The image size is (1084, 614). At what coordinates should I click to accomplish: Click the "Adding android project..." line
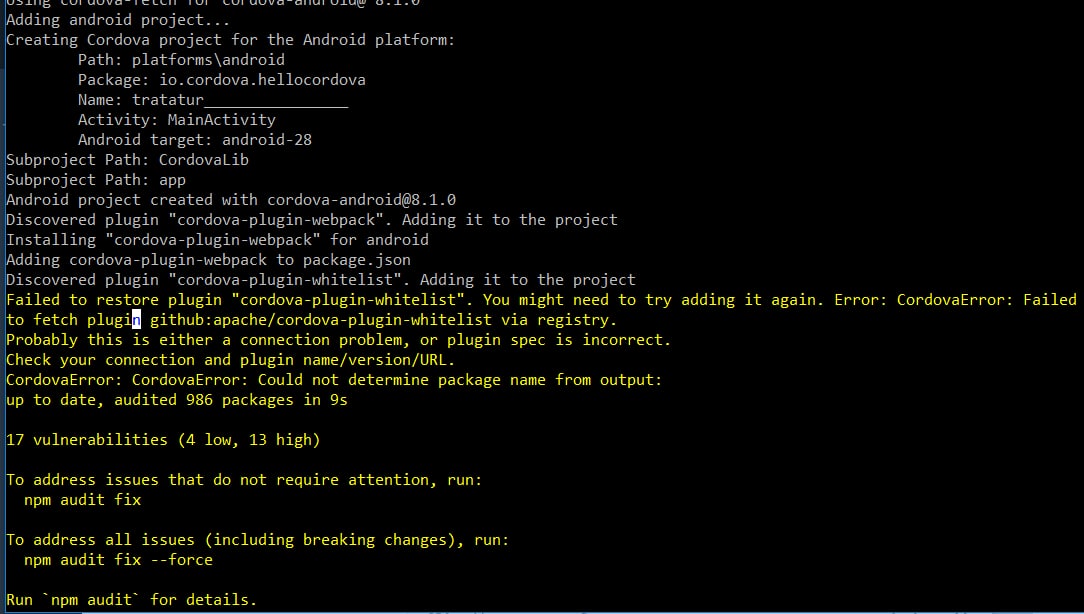118,20
